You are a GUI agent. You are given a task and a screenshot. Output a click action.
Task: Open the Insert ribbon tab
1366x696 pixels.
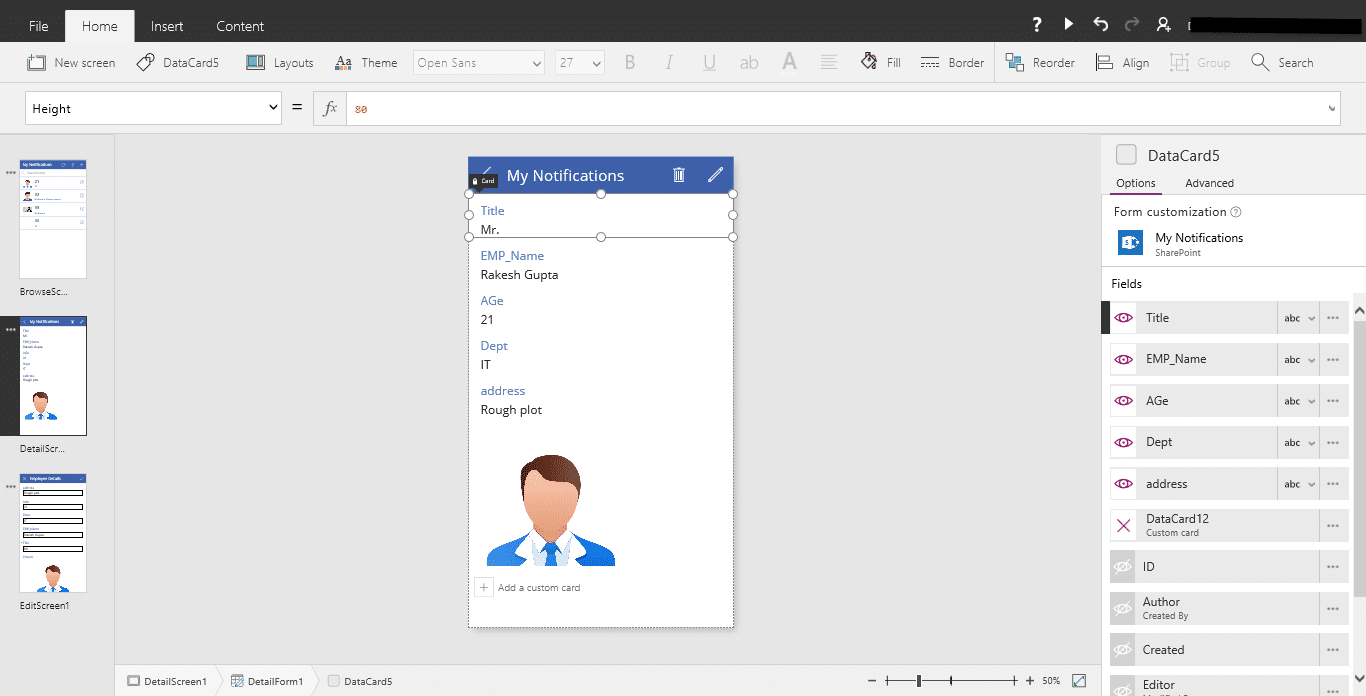pyautogui.click(x=167, y=26)
